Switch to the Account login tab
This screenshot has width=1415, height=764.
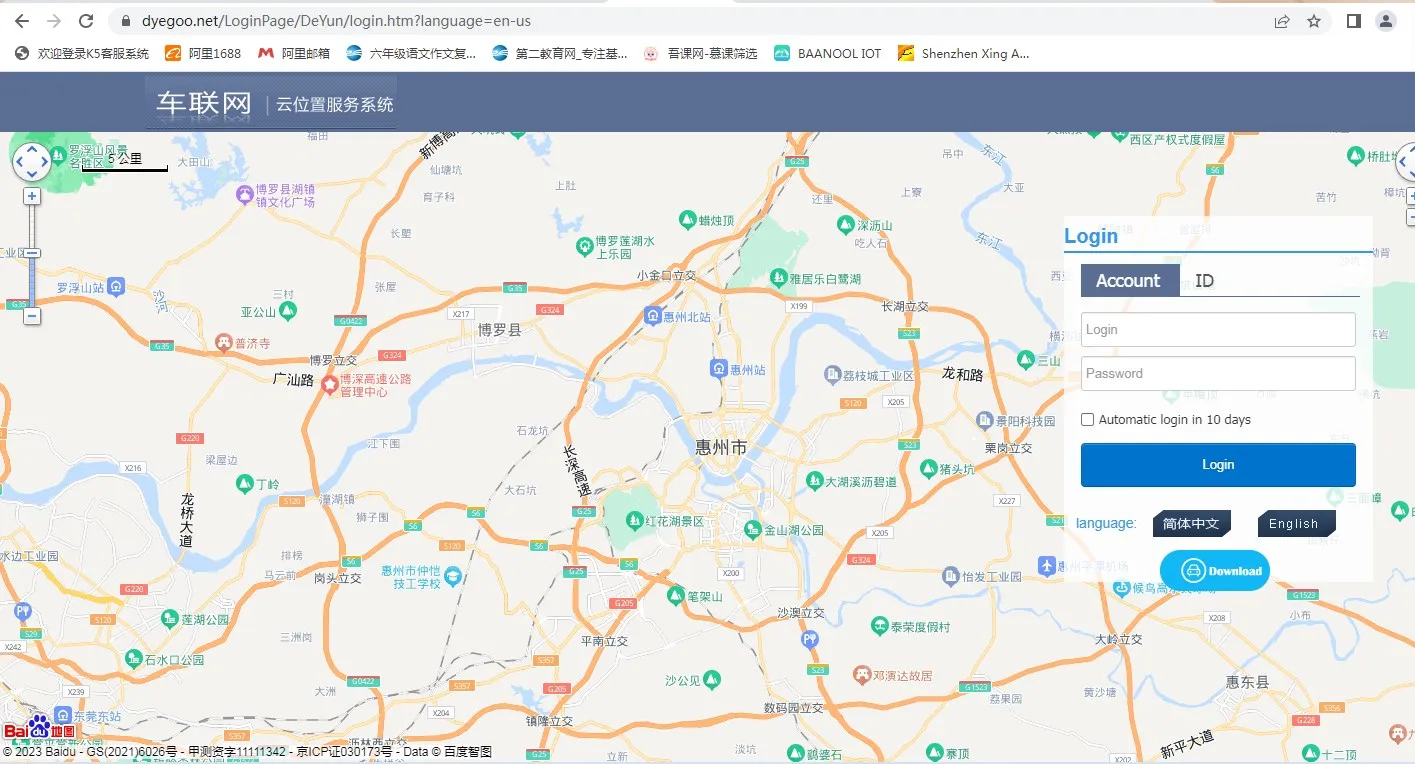point(1128,281)
